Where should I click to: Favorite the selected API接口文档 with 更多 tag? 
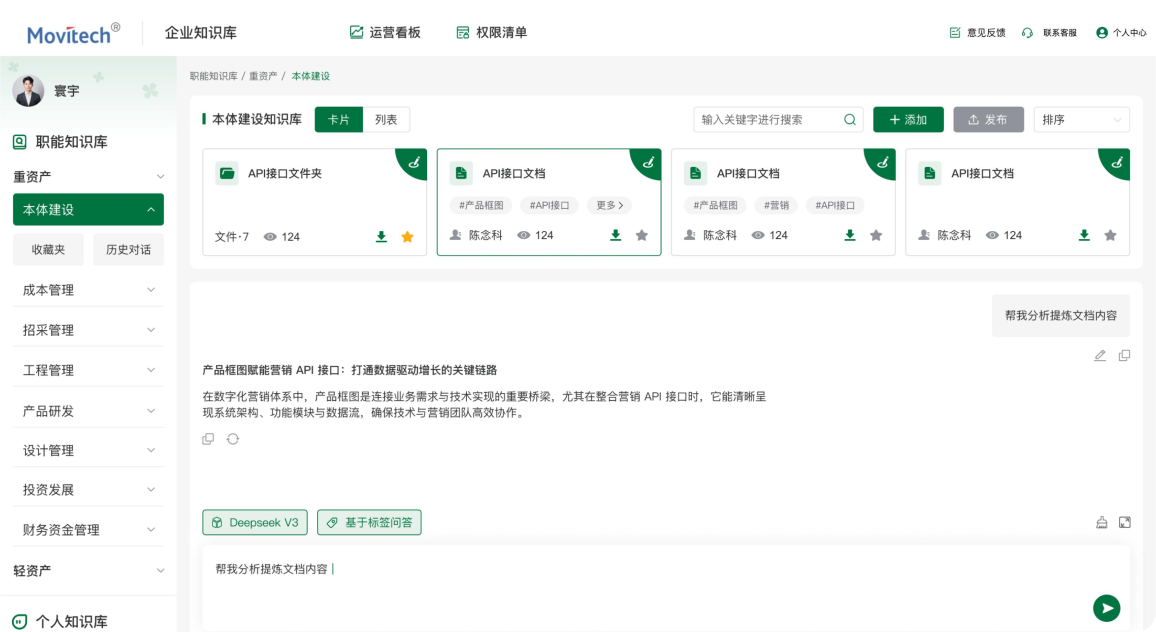click(x=642, y=235)
